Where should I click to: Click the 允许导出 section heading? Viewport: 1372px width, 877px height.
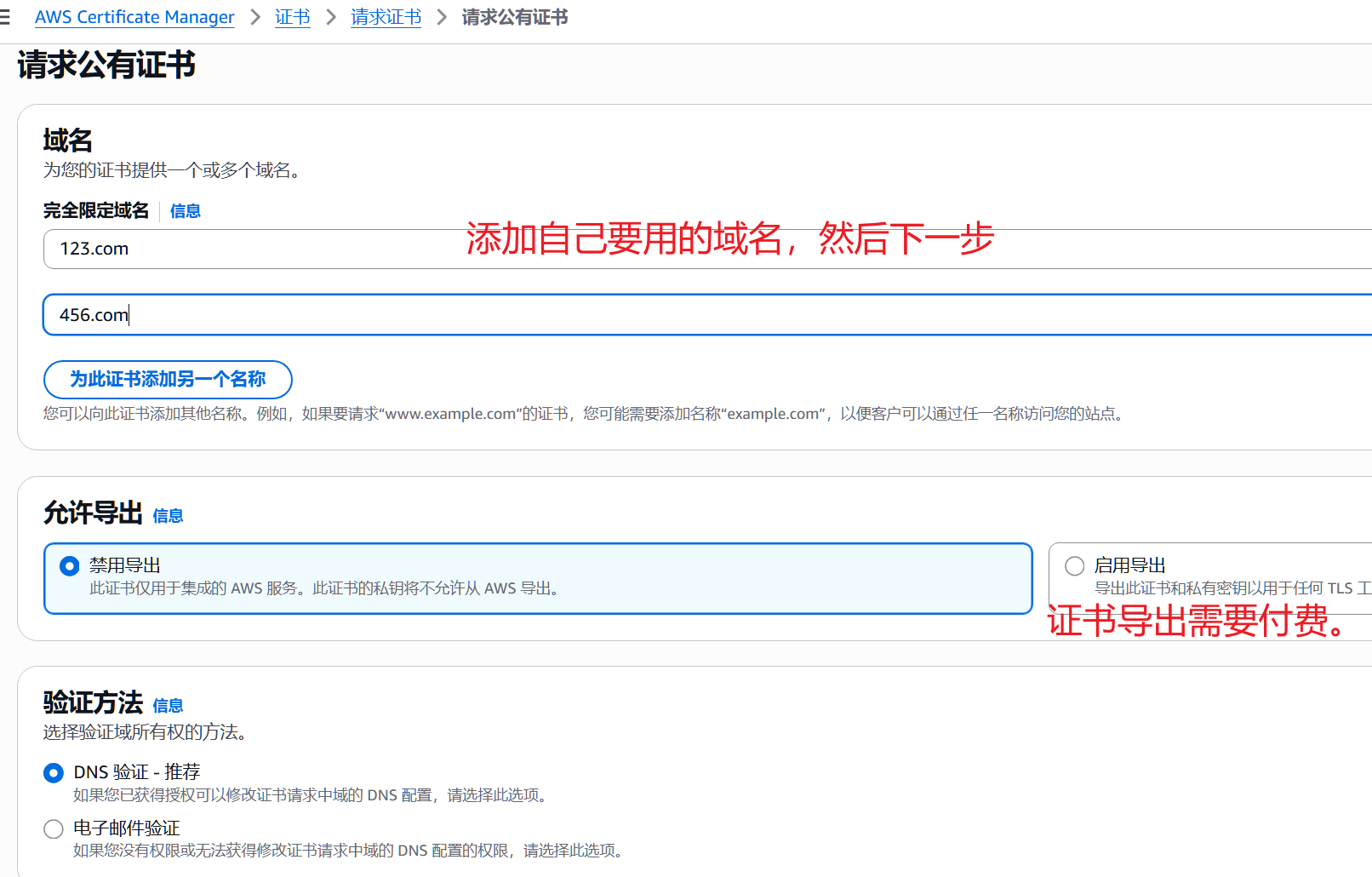pos(93,513)
